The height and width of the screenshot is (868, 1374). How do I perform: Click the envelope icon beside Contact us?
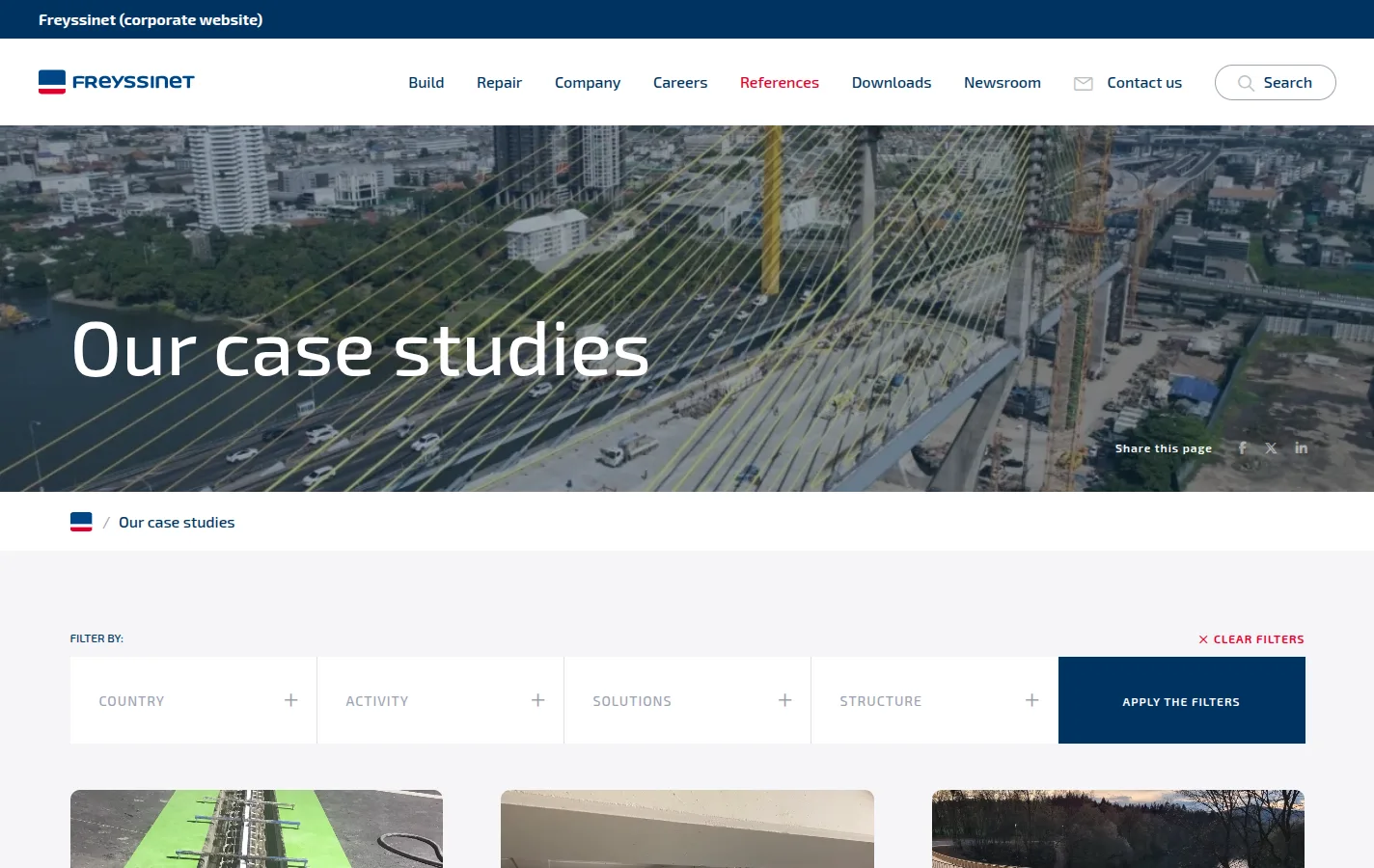click(1084, 84)
